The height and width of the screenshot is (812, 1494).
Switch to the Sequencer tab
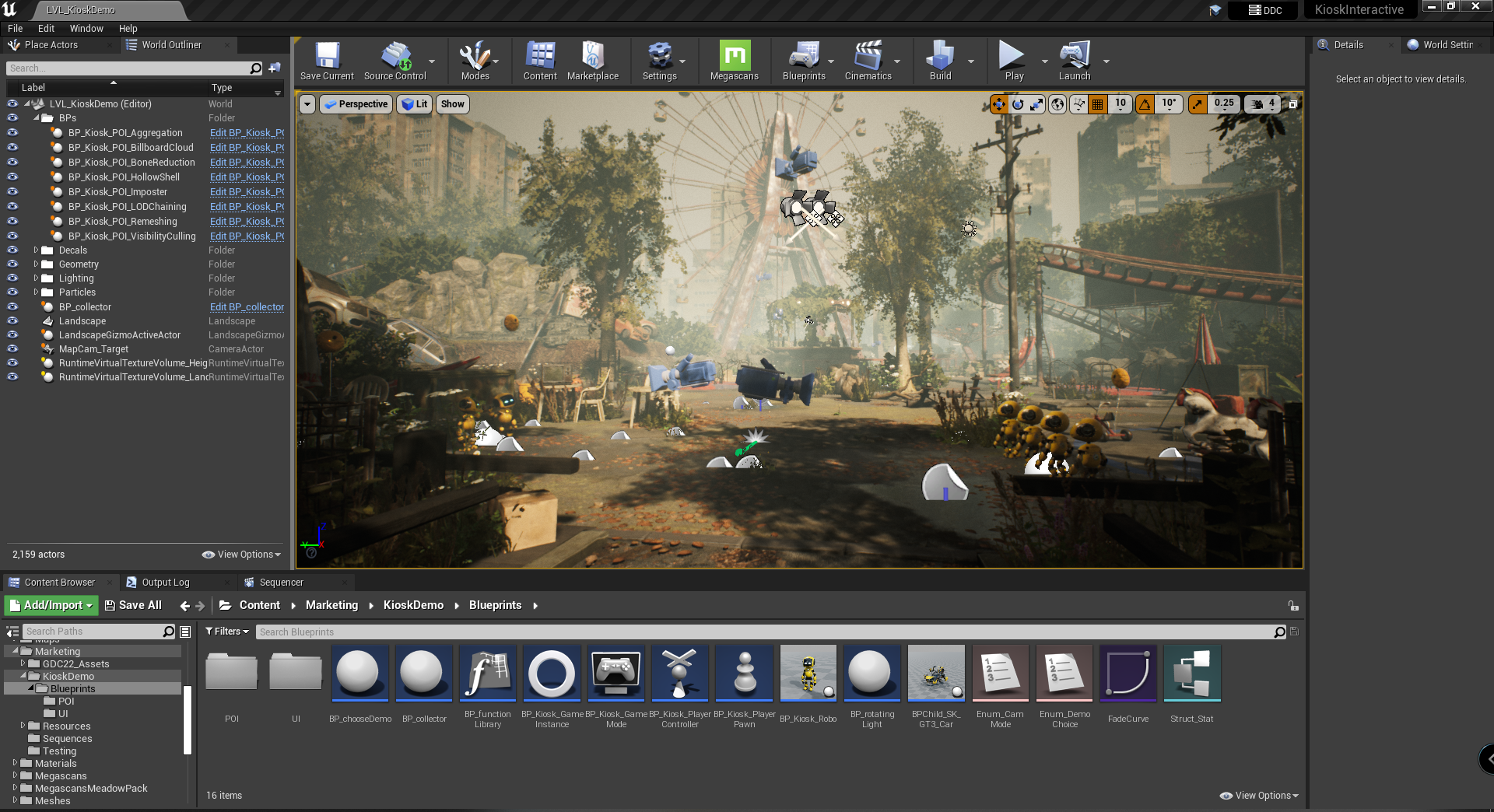pos(281,583)
